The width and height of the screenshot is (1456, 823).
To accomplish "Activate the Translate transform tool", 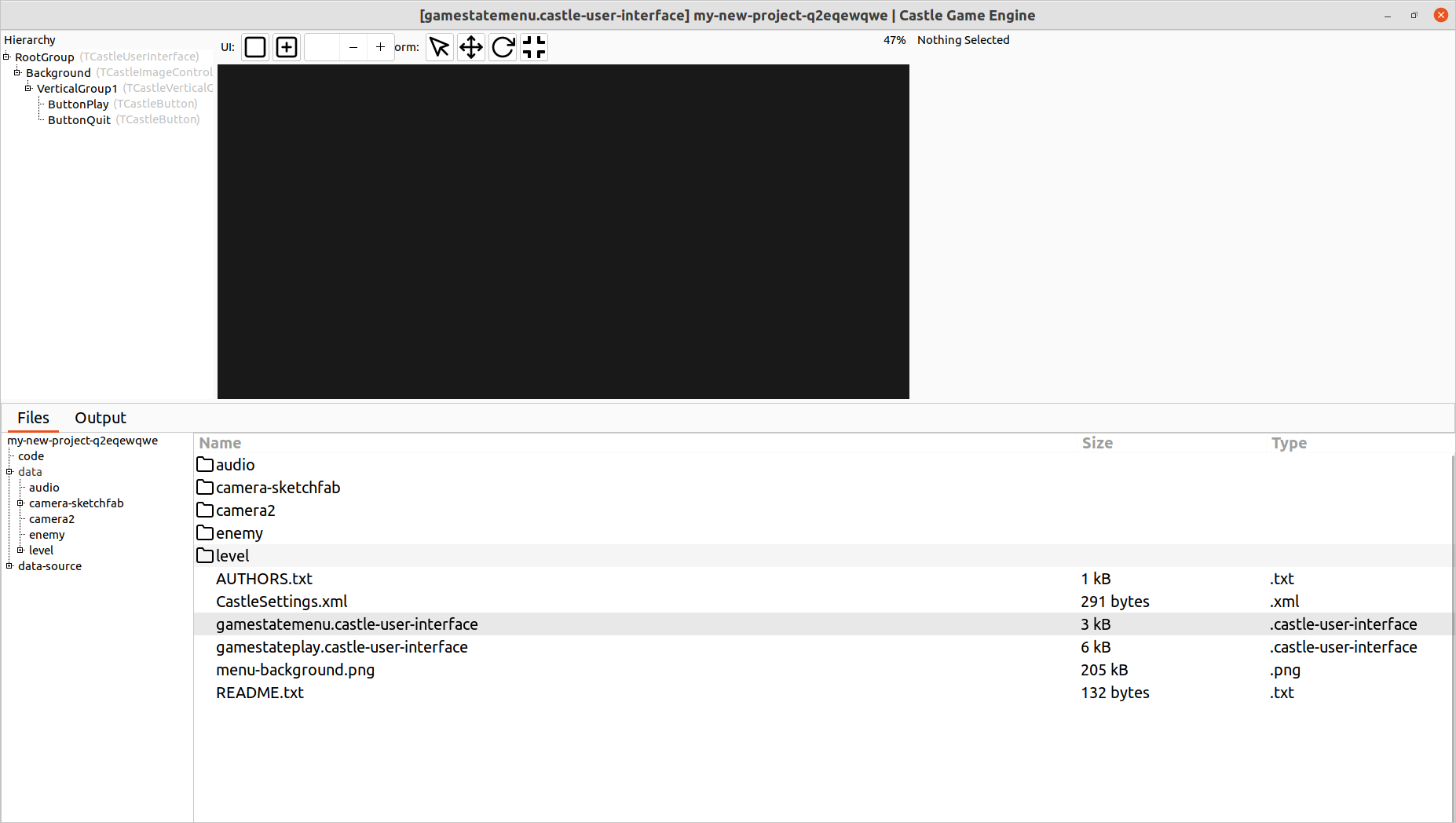I will click(x=470, y=47).
